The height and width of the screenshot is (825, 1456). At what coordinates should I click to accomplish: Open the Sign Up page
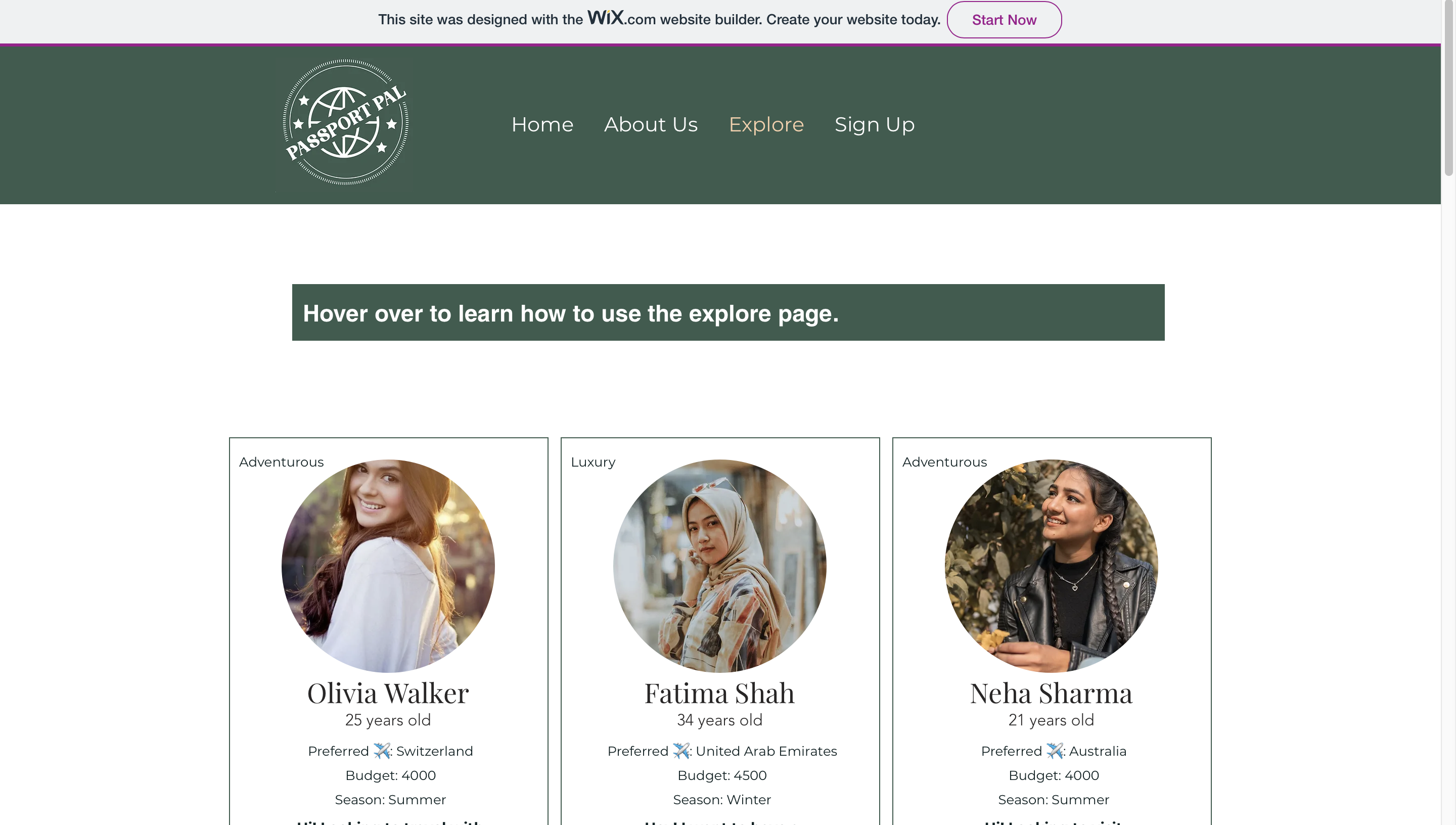click(x=874, y=125)
